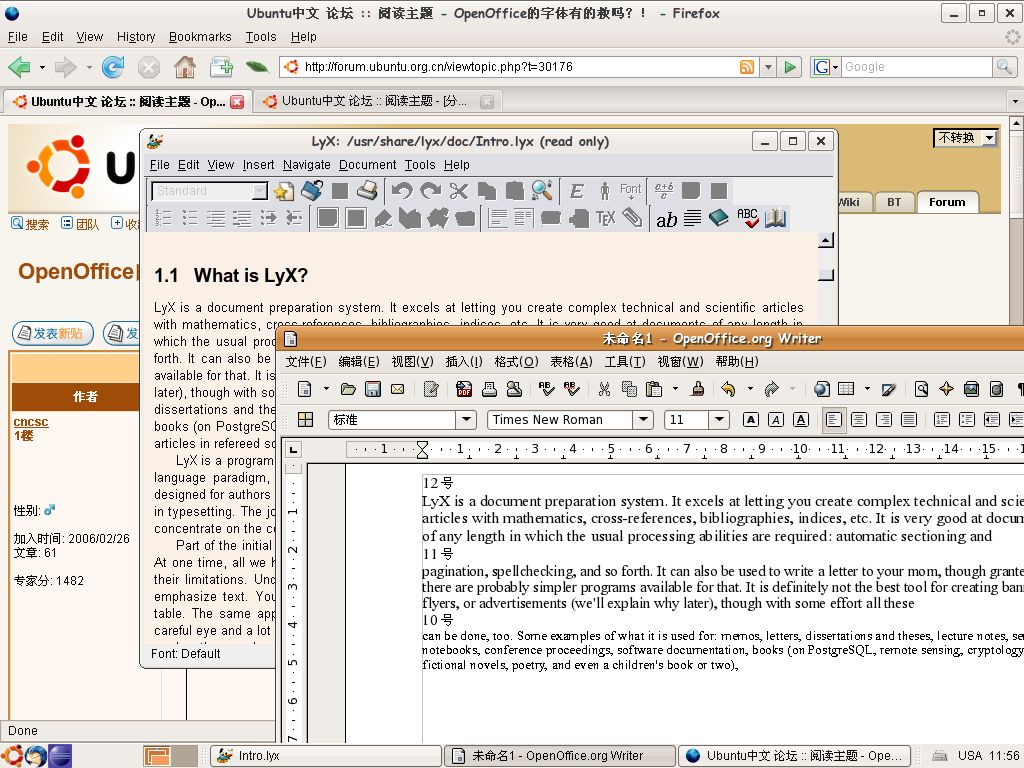This screenshot has height=768, width=1024.
Task: Click the Navigator star icon in Writer
Action: pyautogui.click(x=946, y=389)
